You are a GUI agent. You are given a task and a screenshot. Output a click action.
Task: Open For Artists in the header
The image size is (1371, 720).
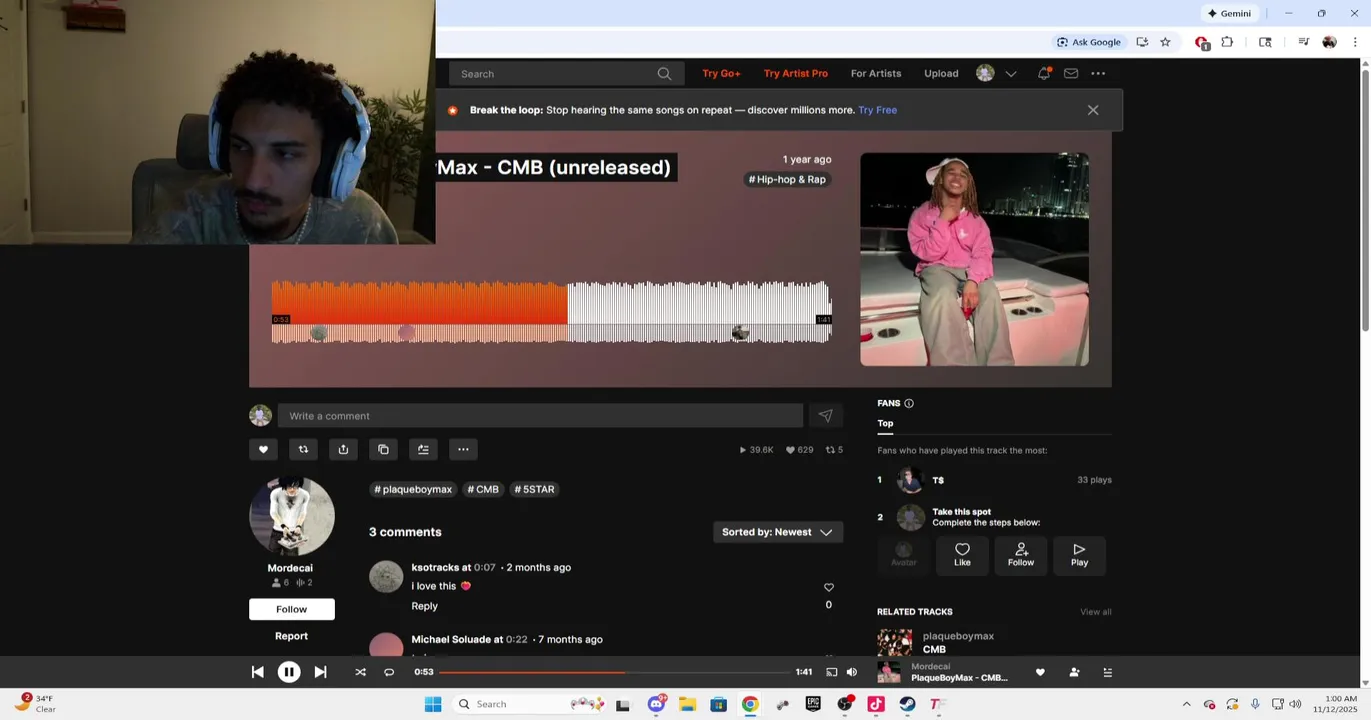coord(876,73)
